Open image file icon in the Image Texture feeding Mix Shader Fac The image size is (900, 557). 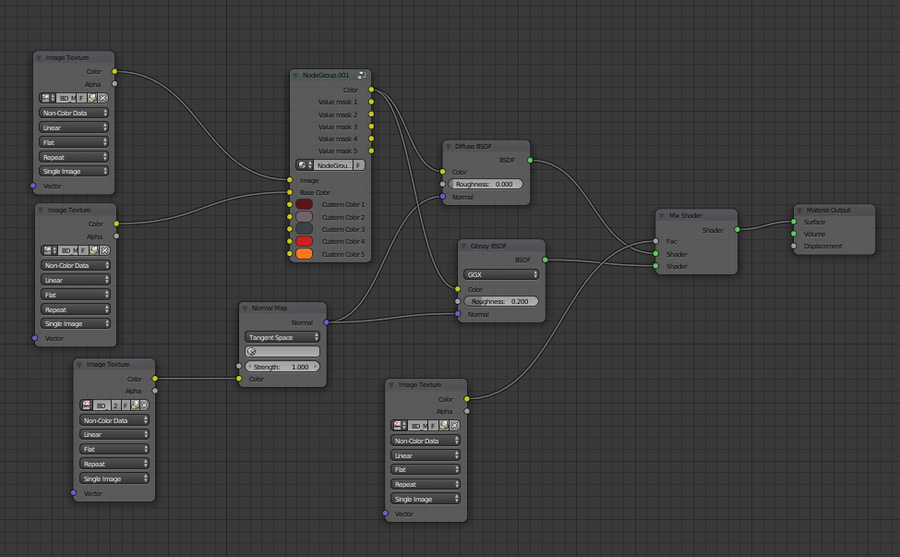444,426
